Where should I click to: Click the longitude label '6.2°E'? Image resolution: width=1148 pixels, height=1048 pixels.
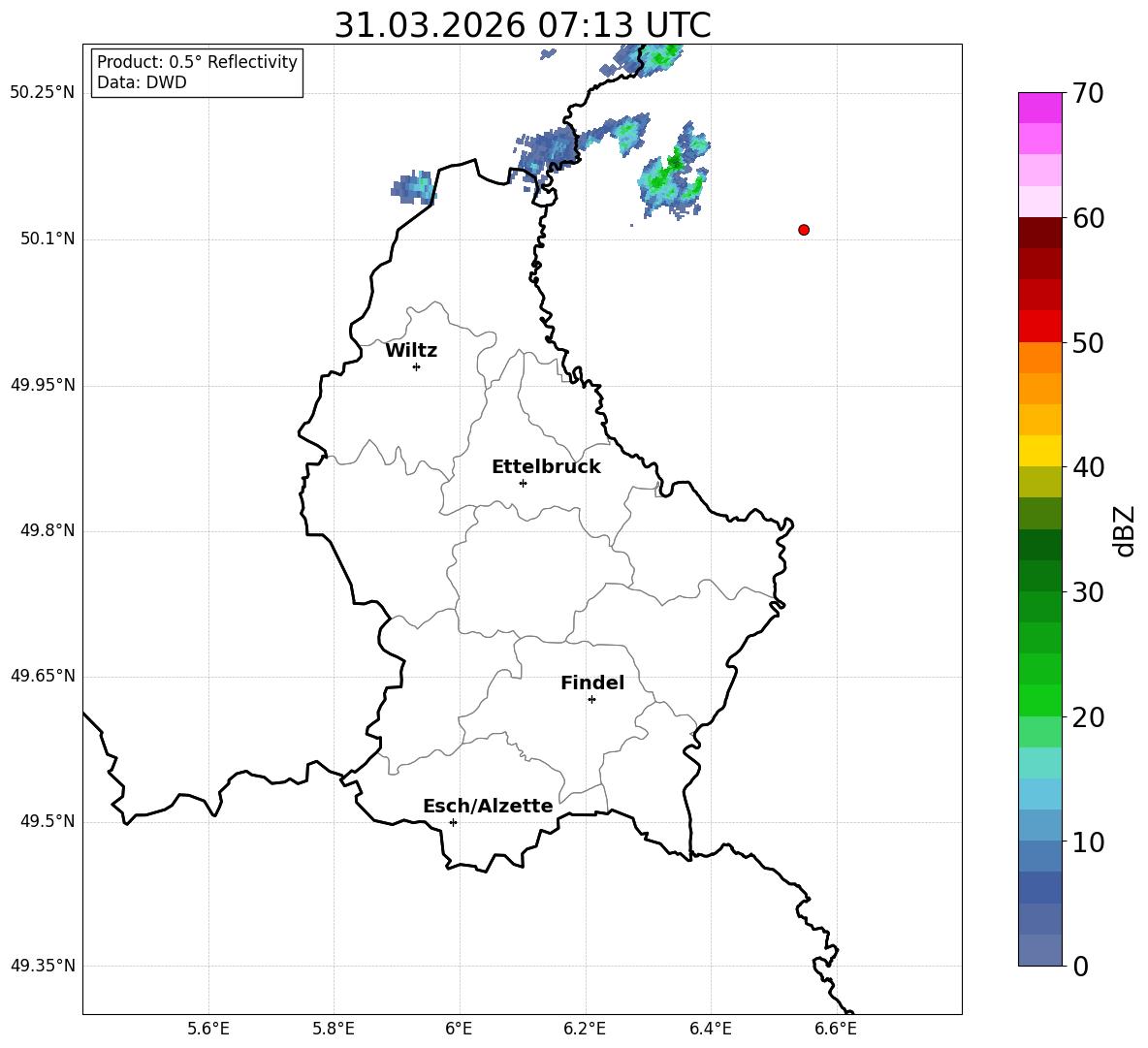coord(585,1029)
